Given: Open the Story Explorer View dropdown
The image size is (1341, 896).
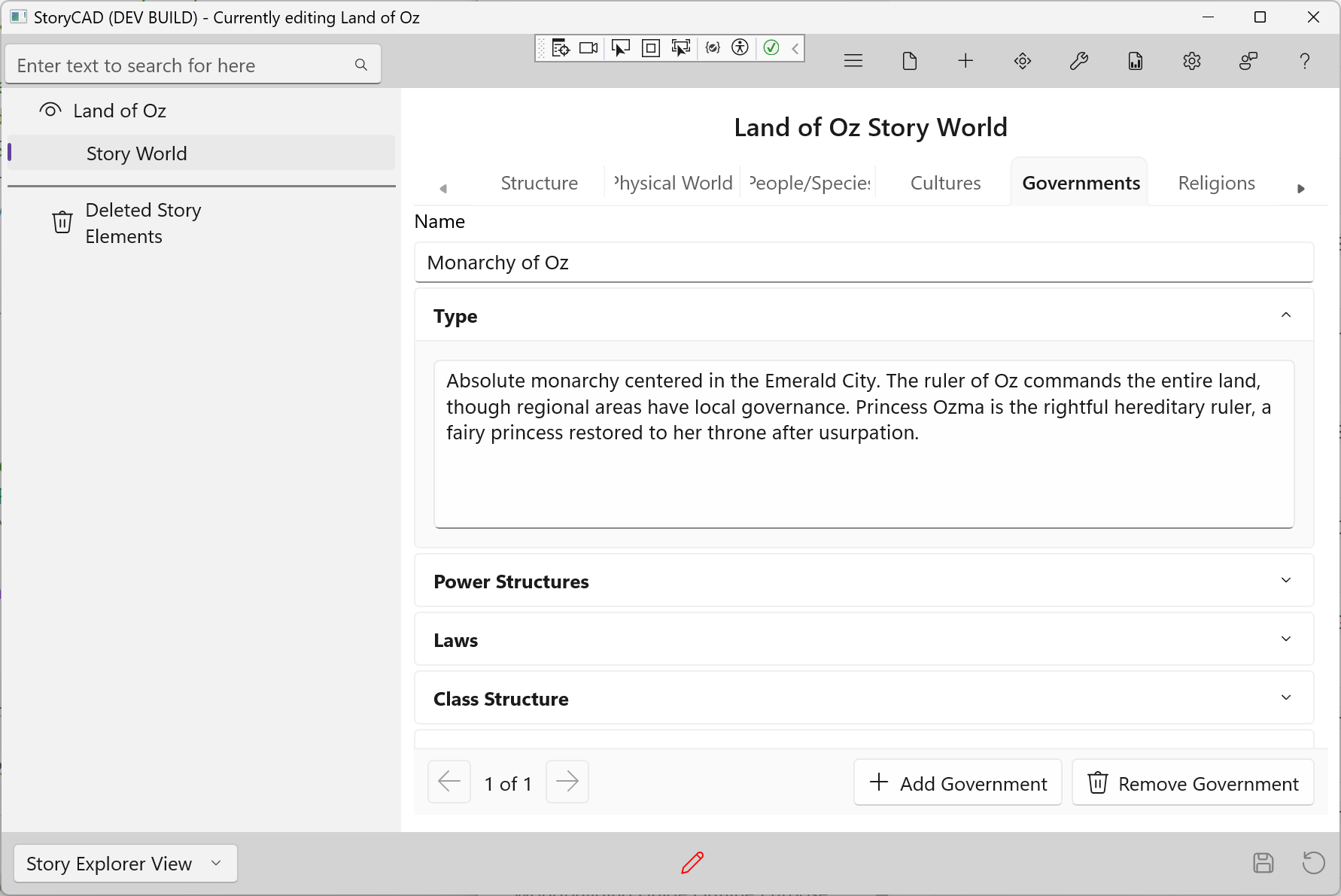Looking at the screenshot, I should tap(126, 863).
